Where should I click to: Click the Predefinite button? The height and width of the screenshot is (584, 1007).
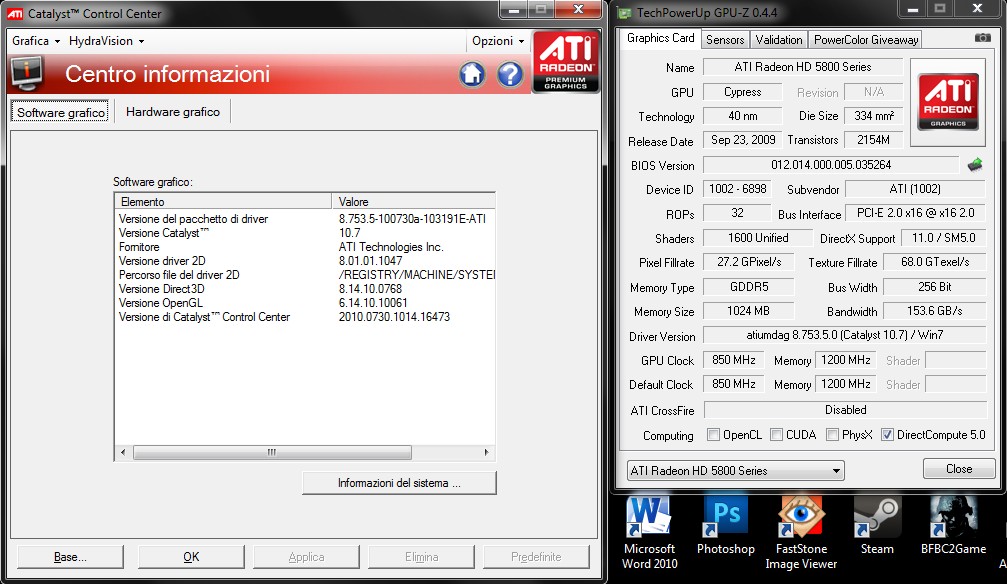[536, 557]
